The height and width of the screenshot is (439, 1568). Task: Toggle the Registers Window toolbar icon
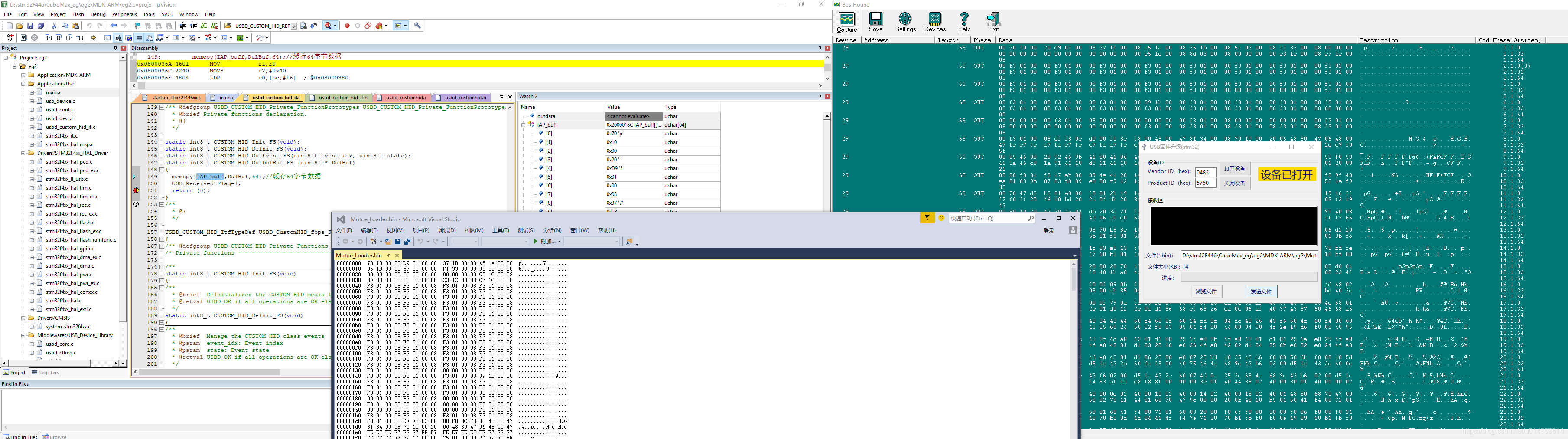(x=140, y=38)
